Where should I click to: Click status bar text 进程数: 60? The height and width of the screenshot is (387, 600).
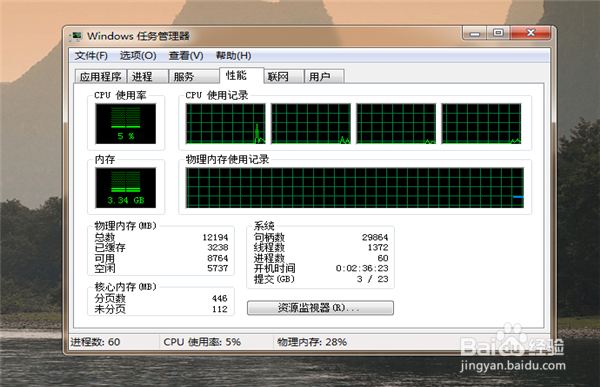tap(95, 342)
